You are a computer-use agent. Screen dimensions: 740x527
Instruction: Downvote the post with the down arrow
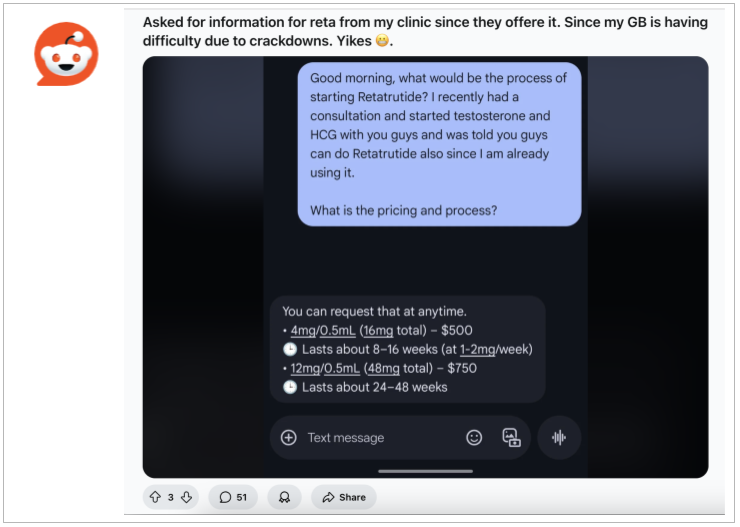click(x=186, y=497)
